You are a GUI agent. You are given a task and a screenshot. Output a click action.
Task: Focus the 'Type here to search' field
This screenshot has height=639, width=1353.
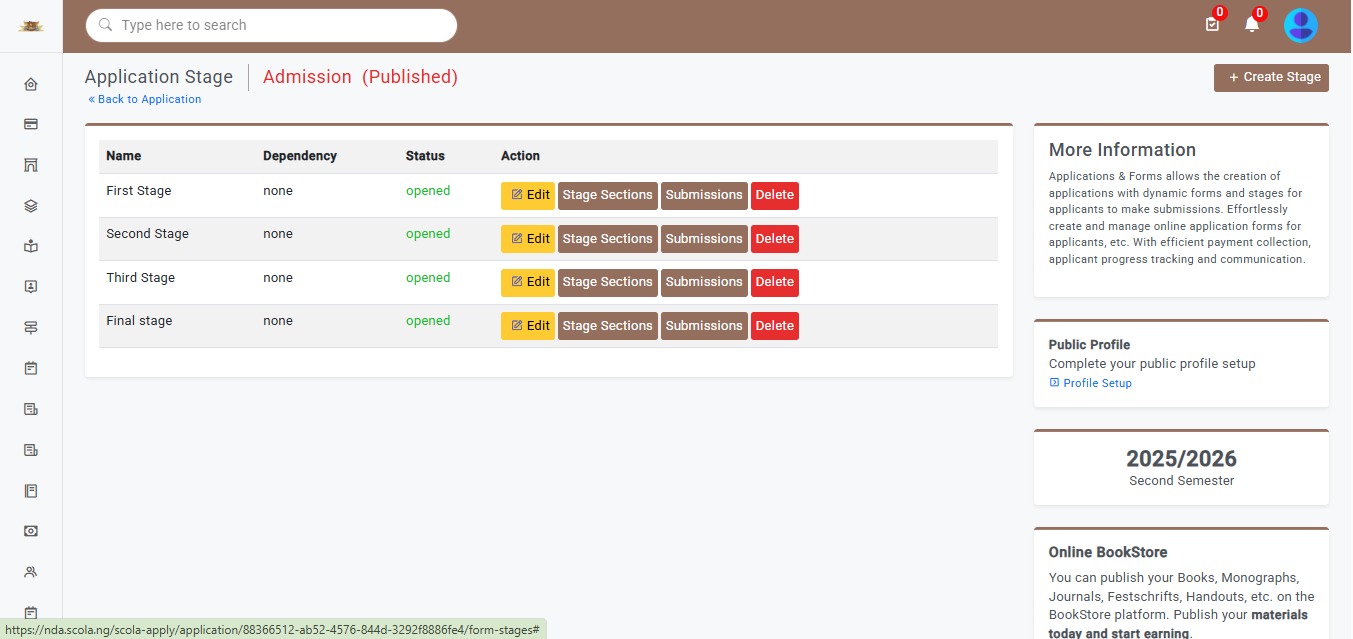(280, 26)
